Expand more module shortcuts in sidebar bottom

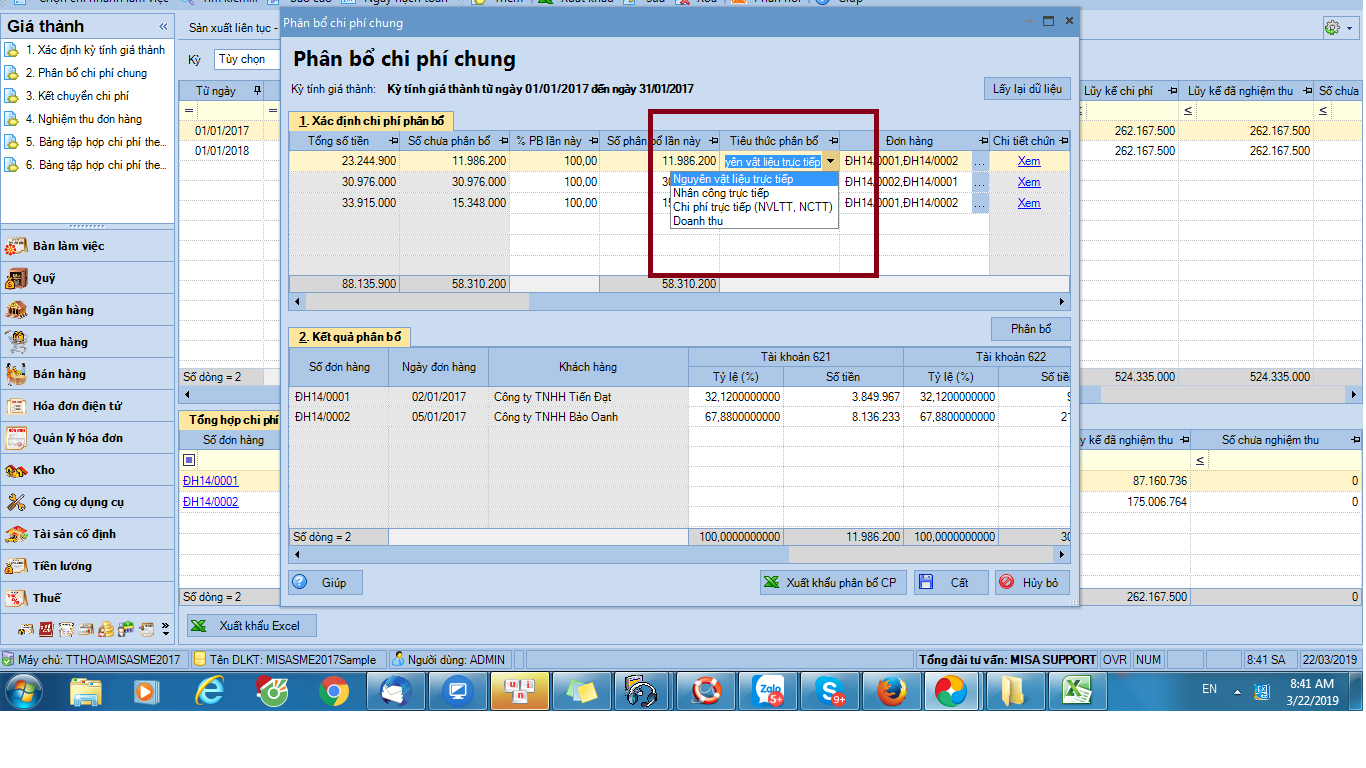pyautogui.click(x=165, y=629)
